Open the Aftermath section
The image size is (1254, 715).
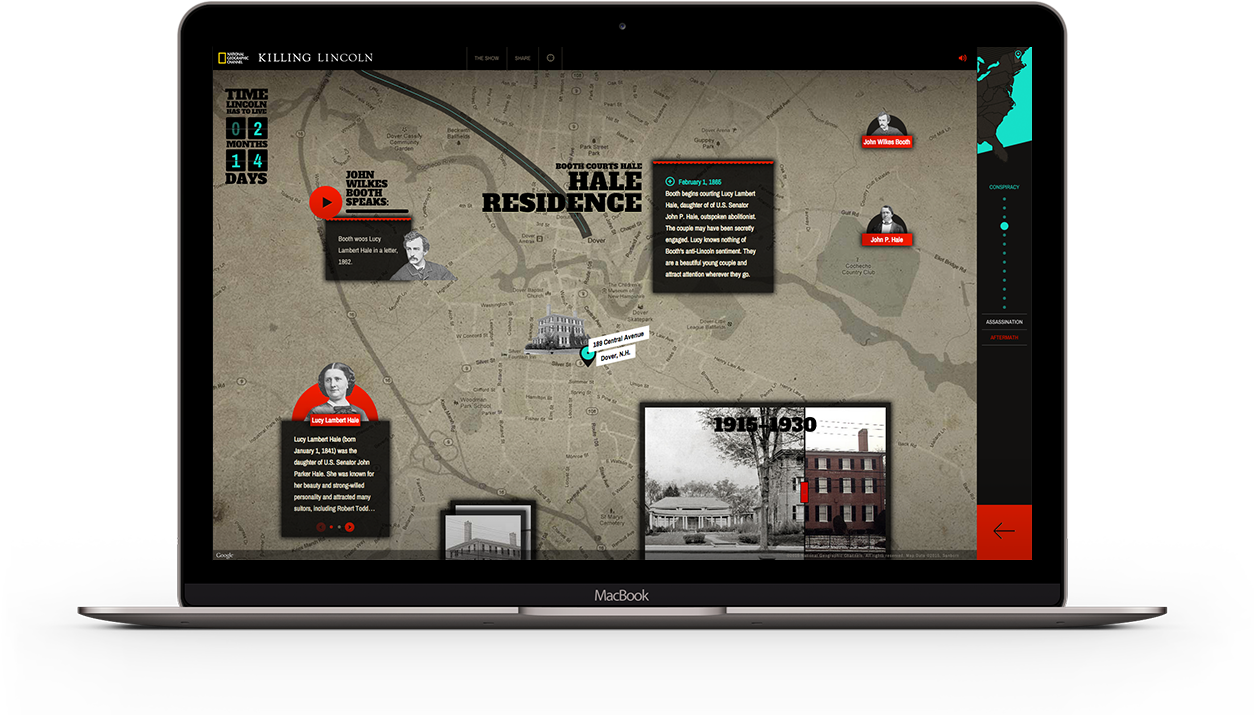pyautogui.click(x=1004, y=336)
